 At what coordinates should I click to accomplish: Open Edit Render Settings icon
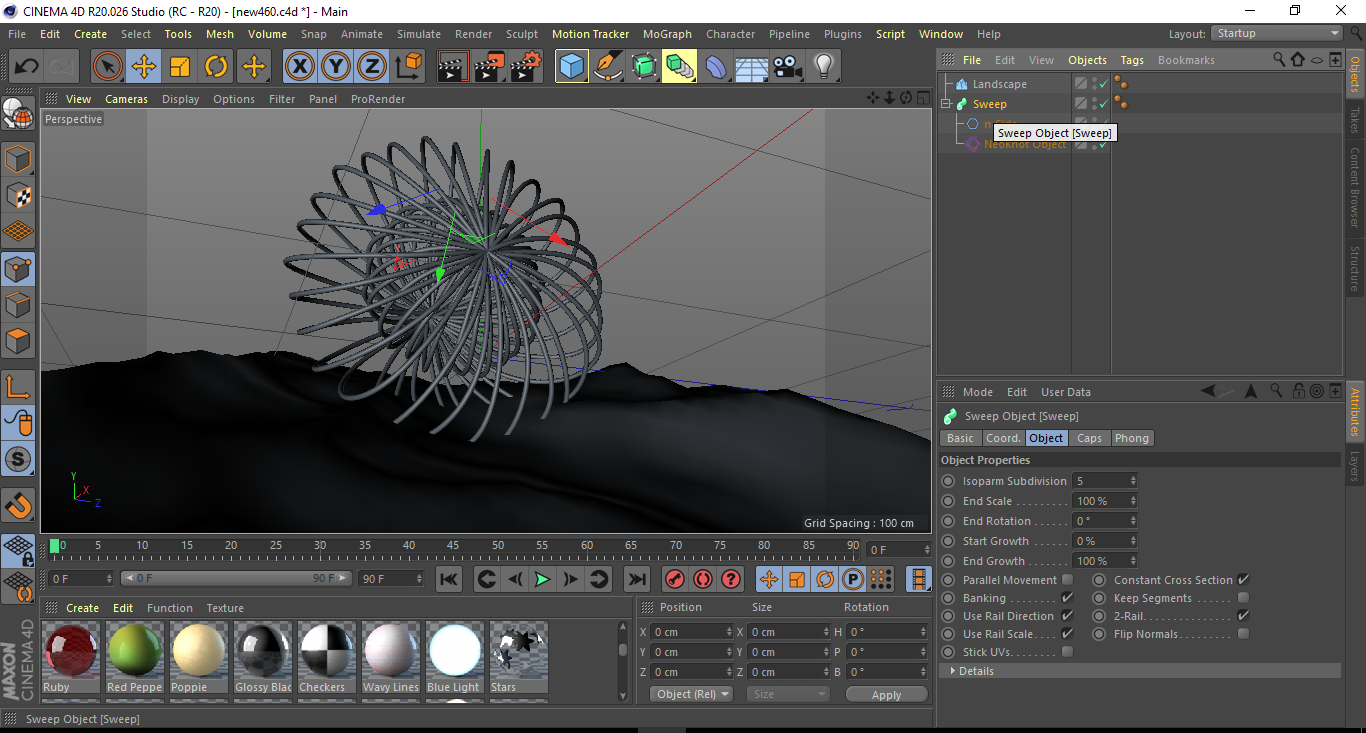tap(525, 67)
